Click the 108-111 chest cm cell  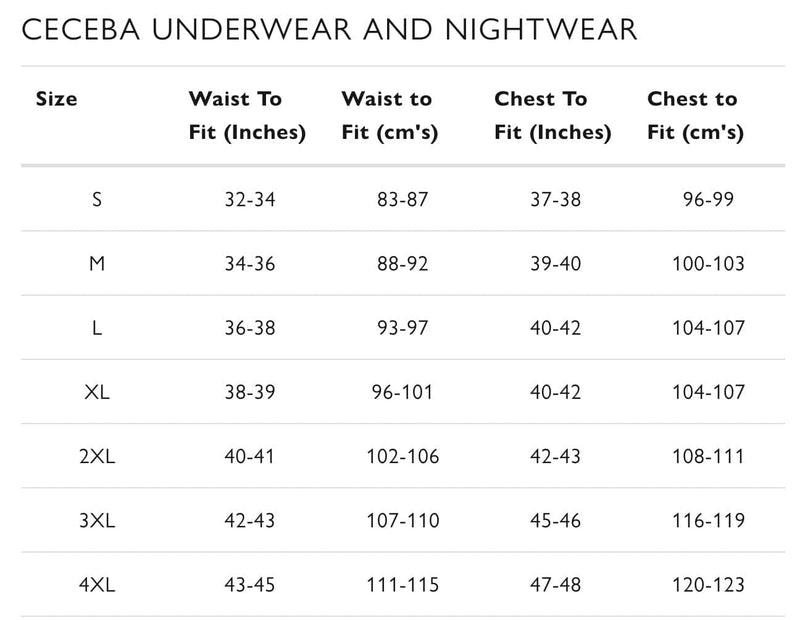[708, 456]
